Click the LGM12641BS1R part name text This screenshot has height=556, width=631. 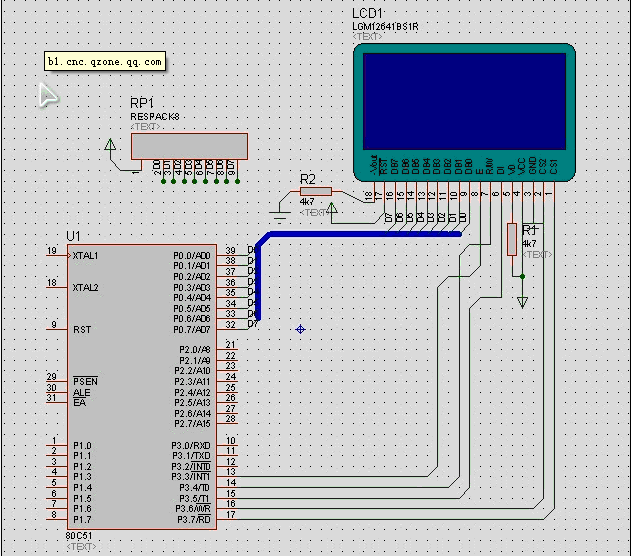pyautogui.click(x=384, y=26)
